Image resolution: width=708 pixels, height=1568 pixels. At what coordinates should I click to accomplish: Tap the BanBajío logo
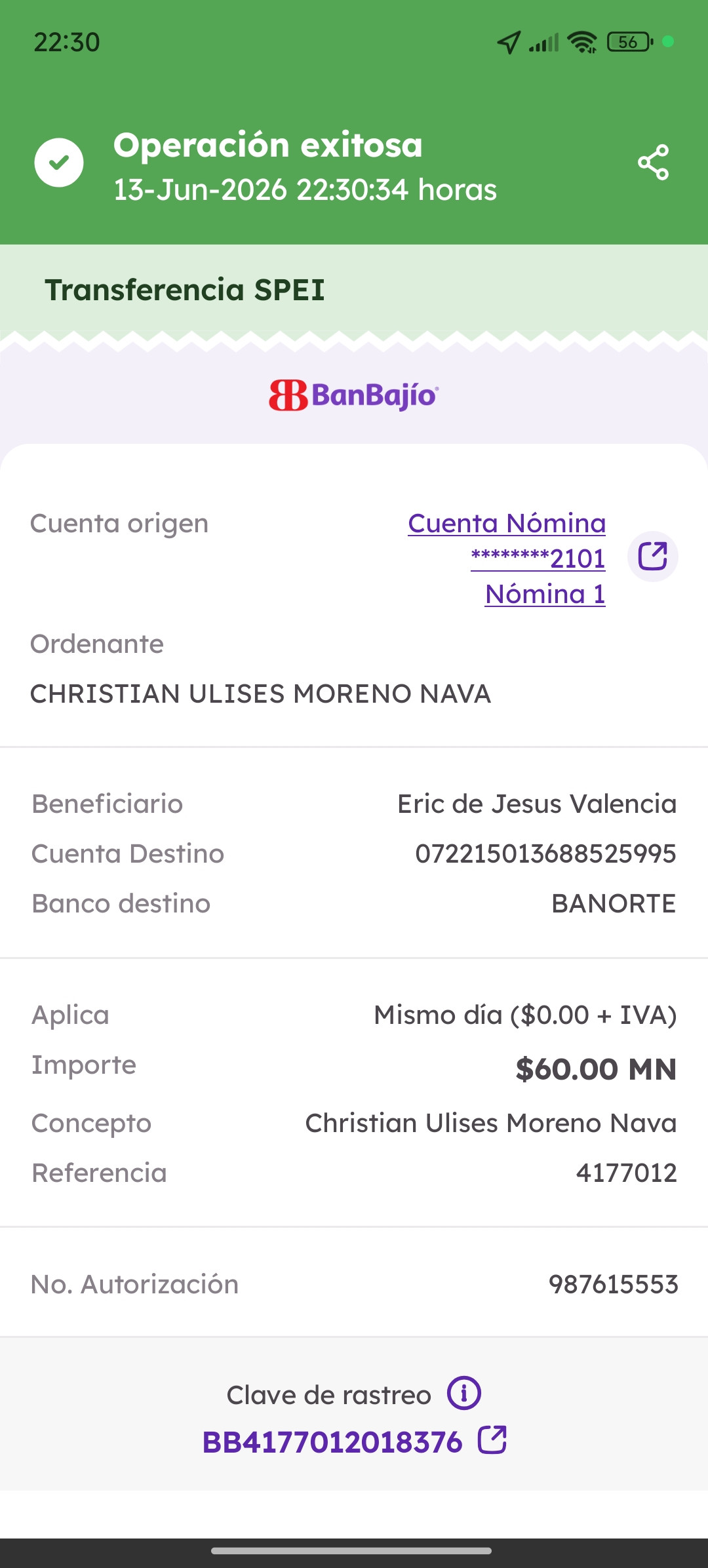(354, 395)
